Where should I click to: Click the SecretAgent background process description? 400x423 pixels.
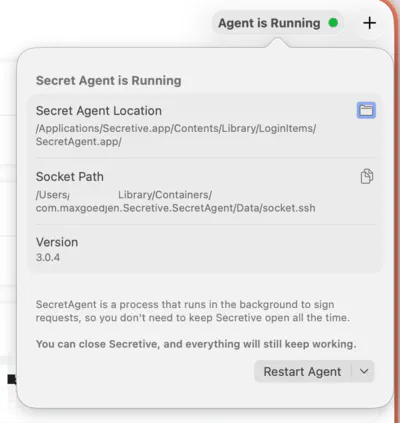193,311
